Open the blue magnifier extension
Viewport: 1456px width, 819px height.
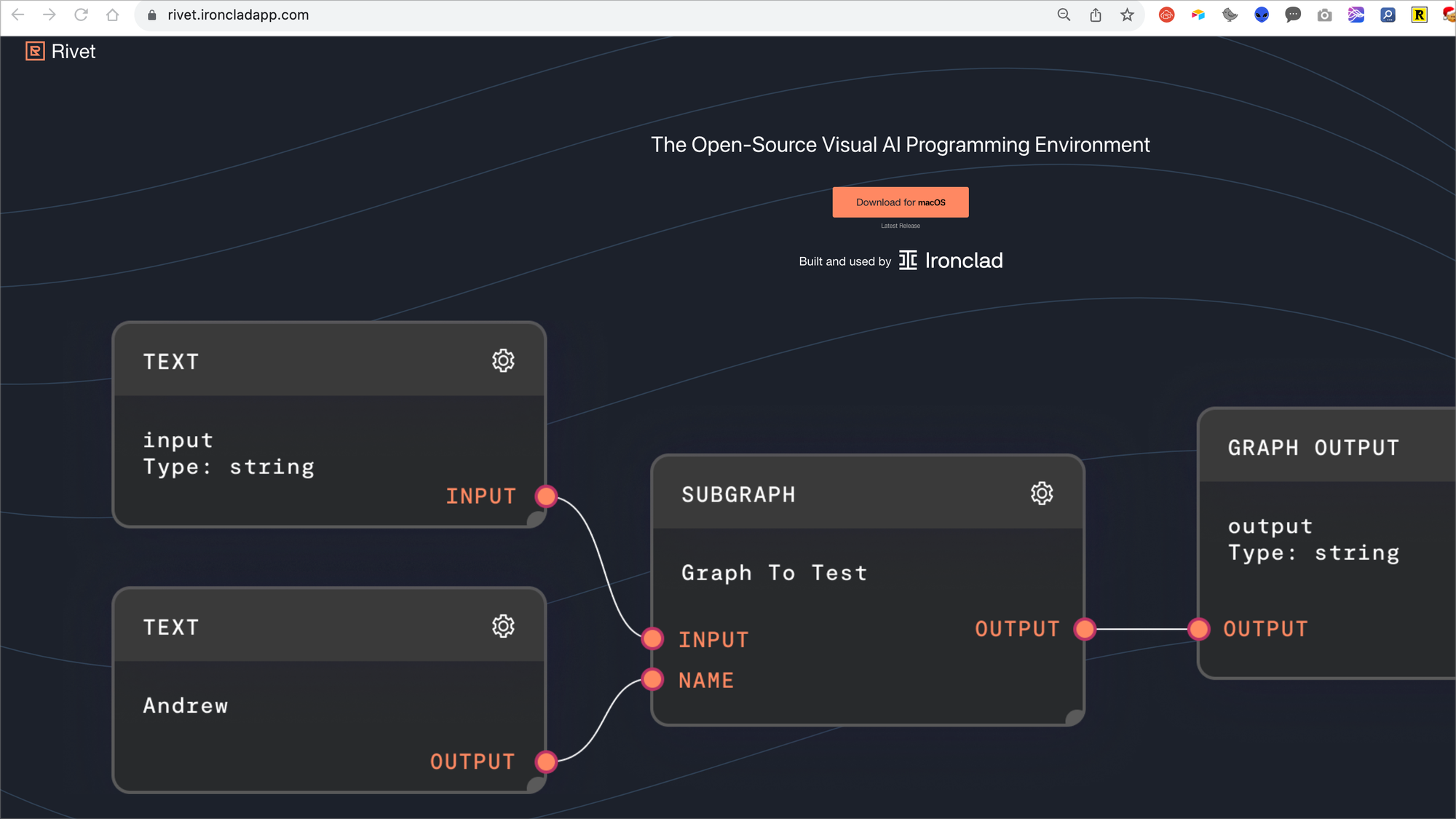[x=1388, y=15]
